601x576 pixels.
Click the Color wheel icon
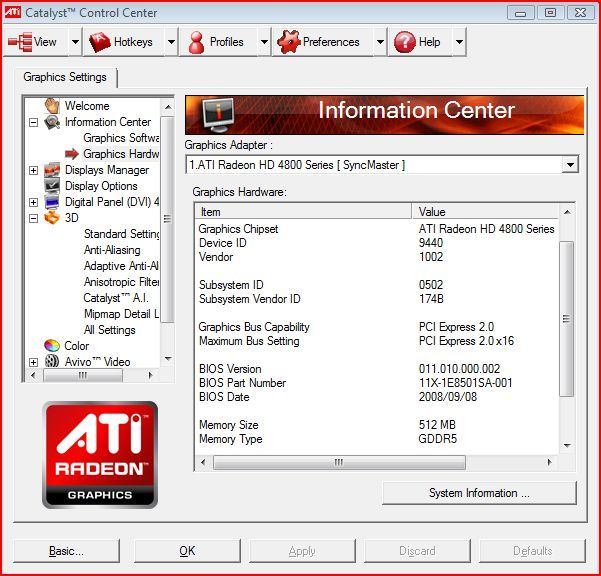[x=52, y=346]
